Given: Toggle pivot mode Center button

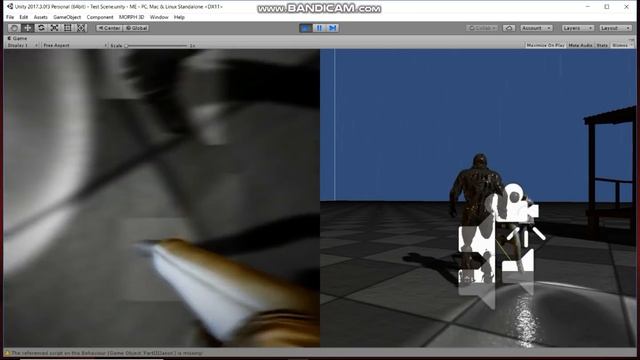Looking at the screenshot, I should (x=109, y=28).
